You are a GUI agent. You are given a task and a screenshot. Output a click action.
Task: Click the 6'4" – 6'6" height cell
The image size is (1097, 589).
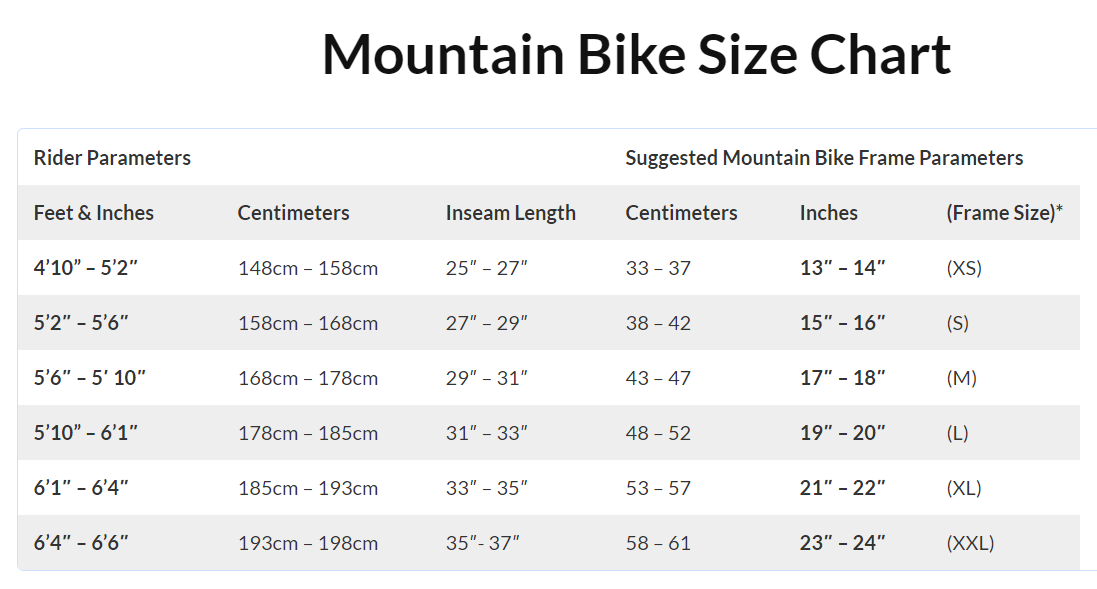[x=81, y=543]
